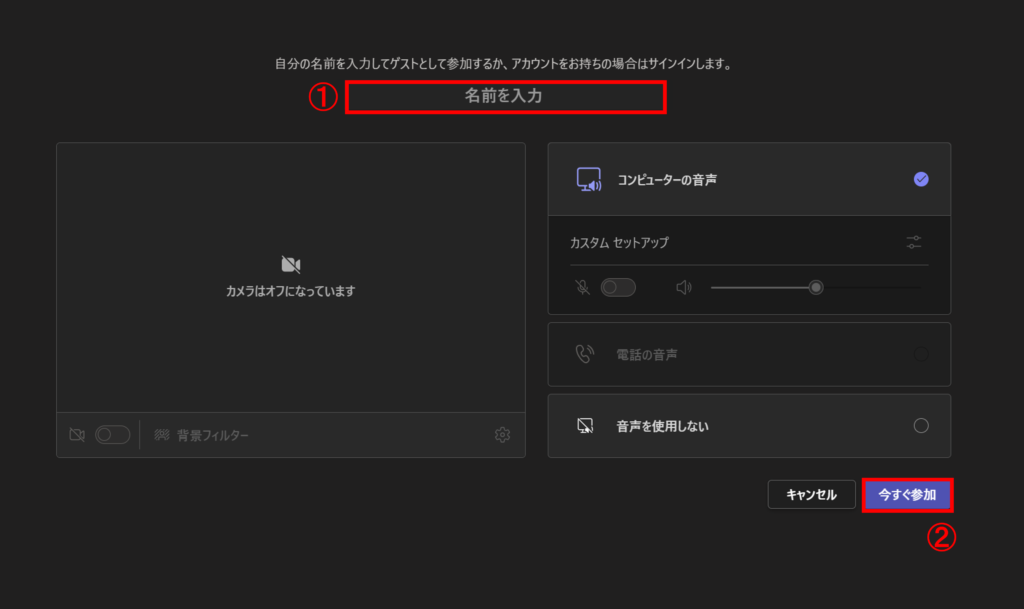This screenshot has height=609, width=1024.
Task: Choose the 音声を使用しない option label
Action: [x=662, y=426]
